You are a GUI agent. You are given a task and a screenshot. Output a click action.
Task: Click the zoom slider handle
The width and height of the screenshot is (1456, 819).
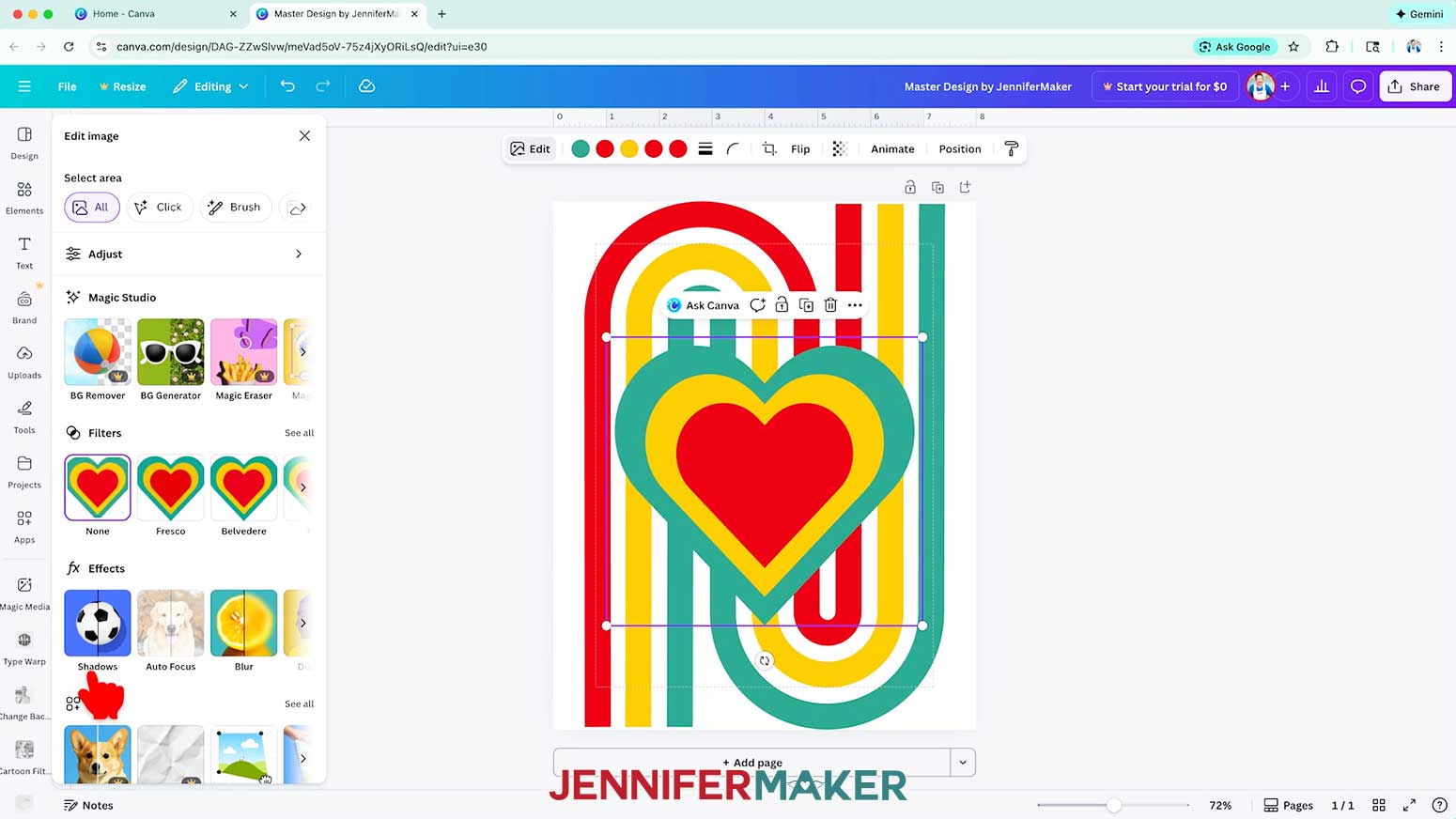click(1113, 805)
